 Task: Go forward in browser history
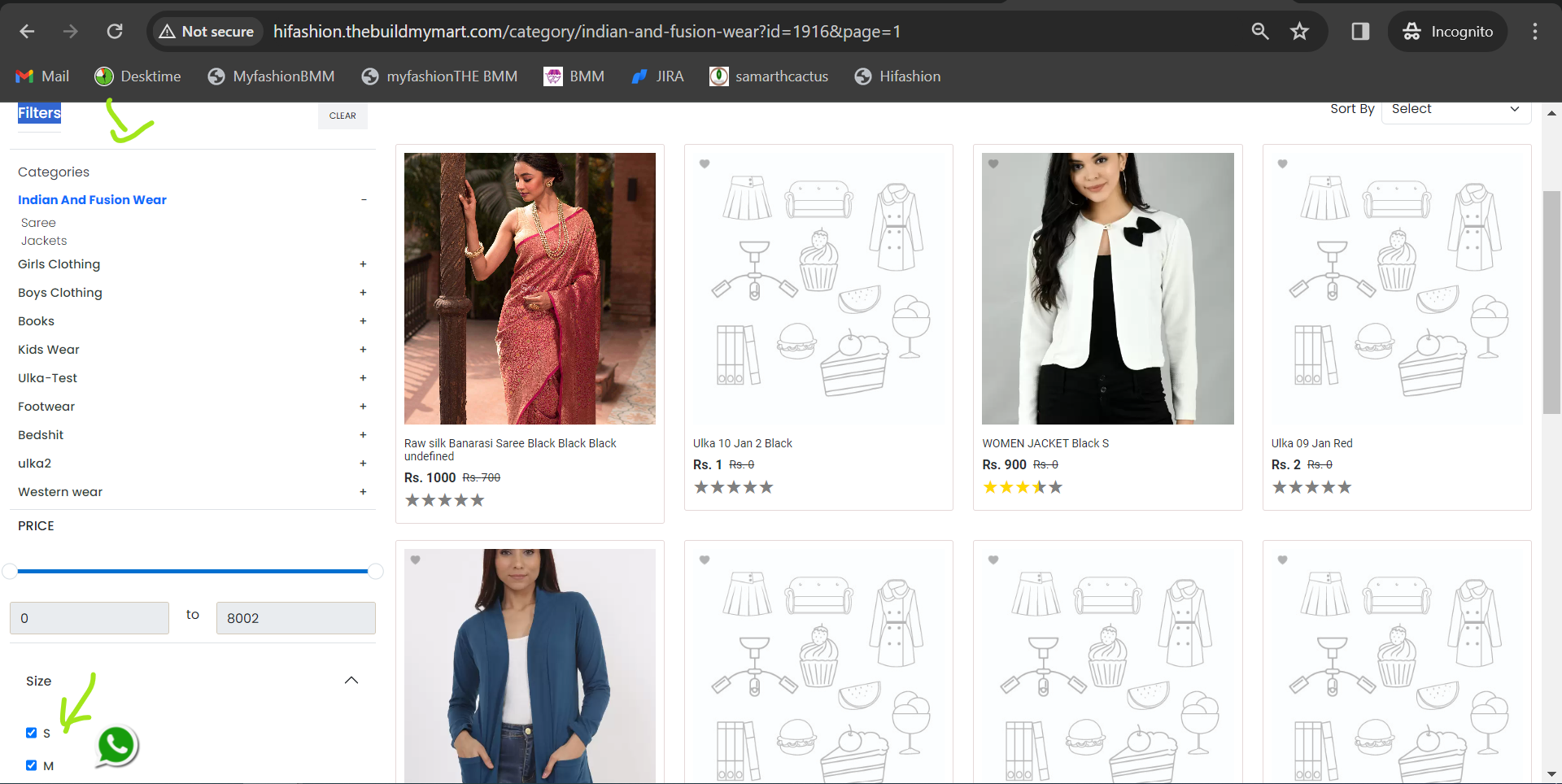[71, 32]
